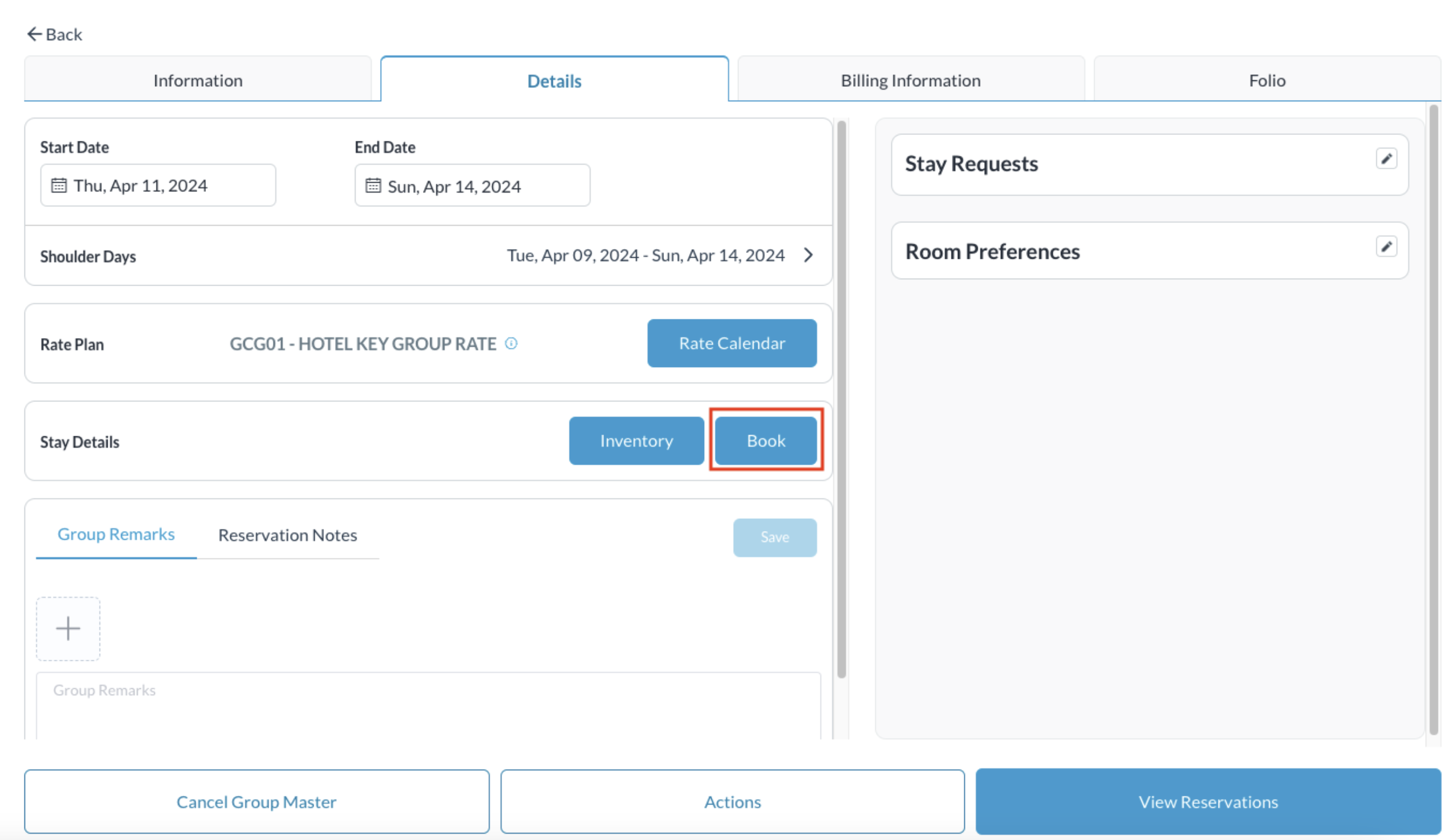Open the End Date calendar picker icon

tap(373, 185)
